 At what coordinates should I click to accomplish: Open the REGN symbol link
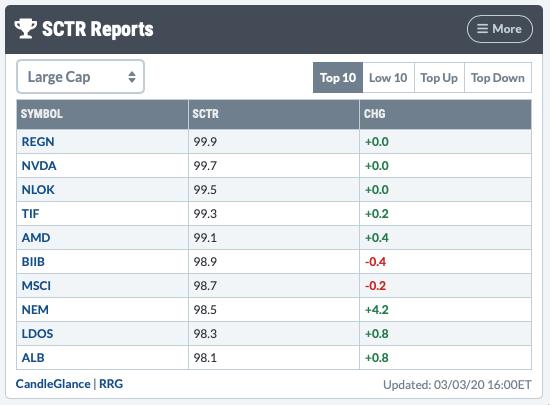38,142
